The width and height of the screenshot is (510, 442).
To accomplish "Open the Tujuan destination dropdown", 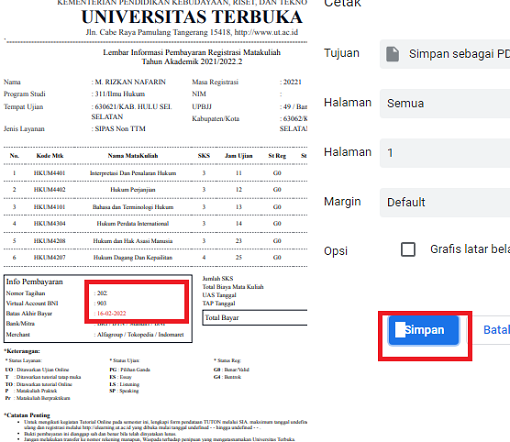I will [x=445, y=54].
